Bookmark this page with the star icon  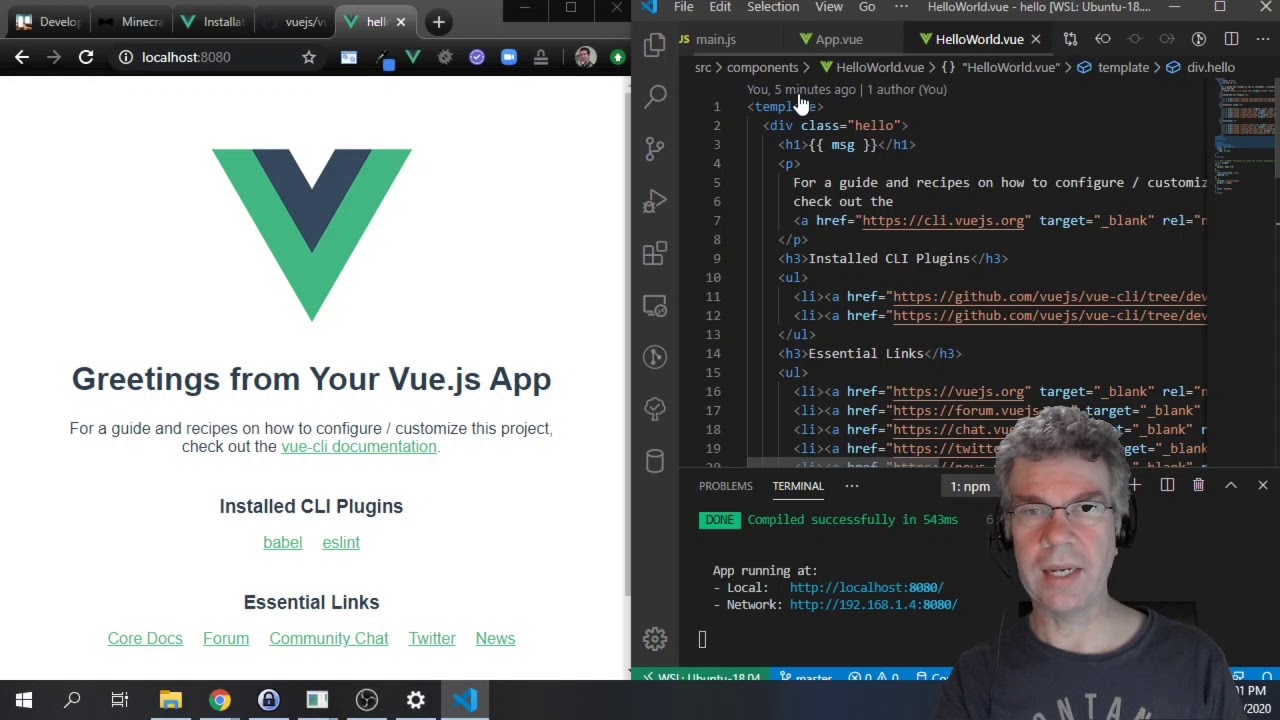(x=309, y=57)
